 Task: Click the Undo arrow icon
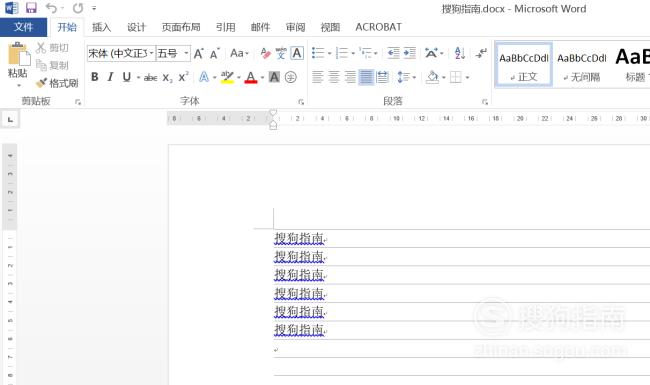[x=51, y=8]
